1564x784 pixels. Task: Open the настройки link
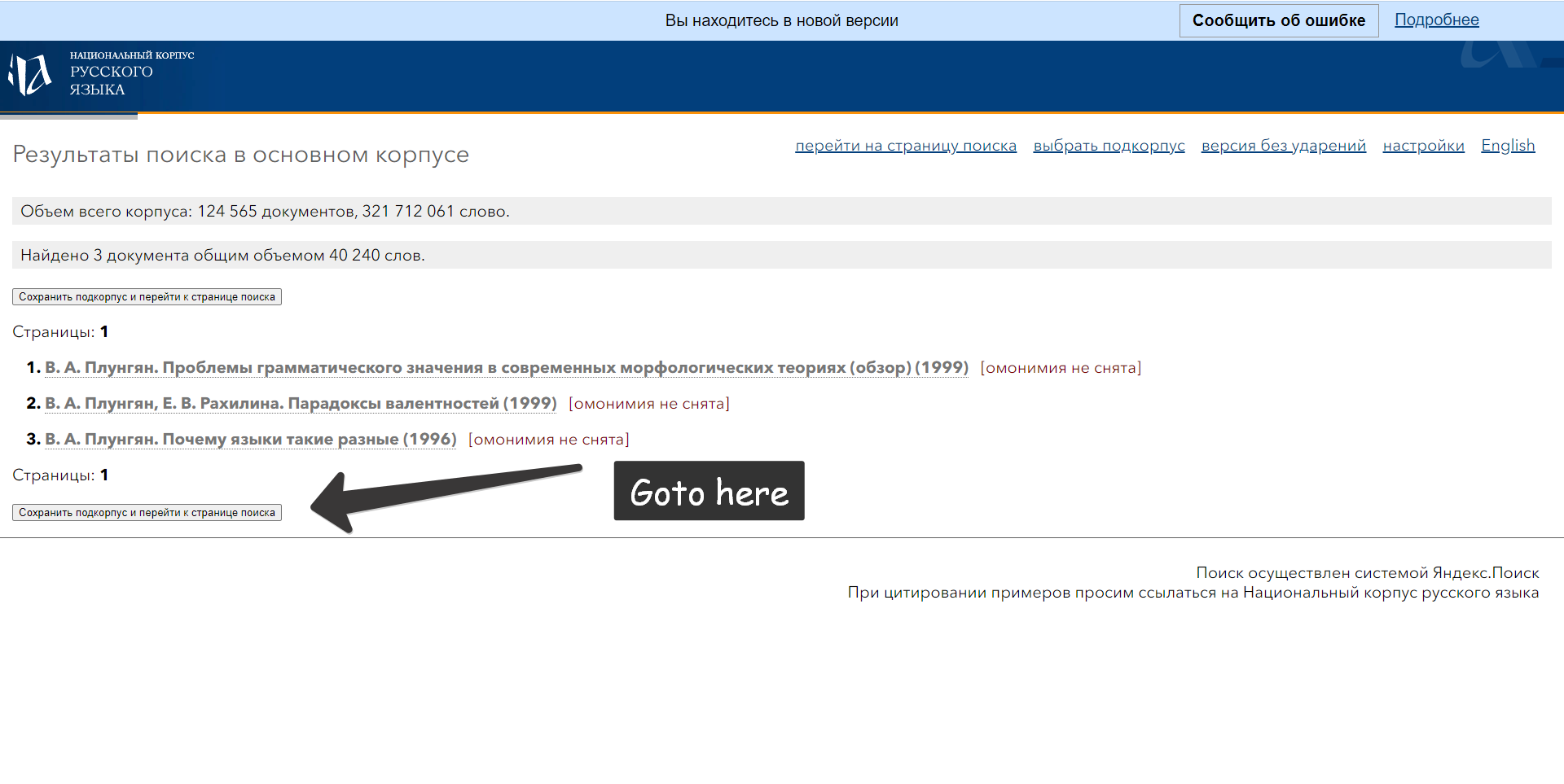click(1424, 146)
